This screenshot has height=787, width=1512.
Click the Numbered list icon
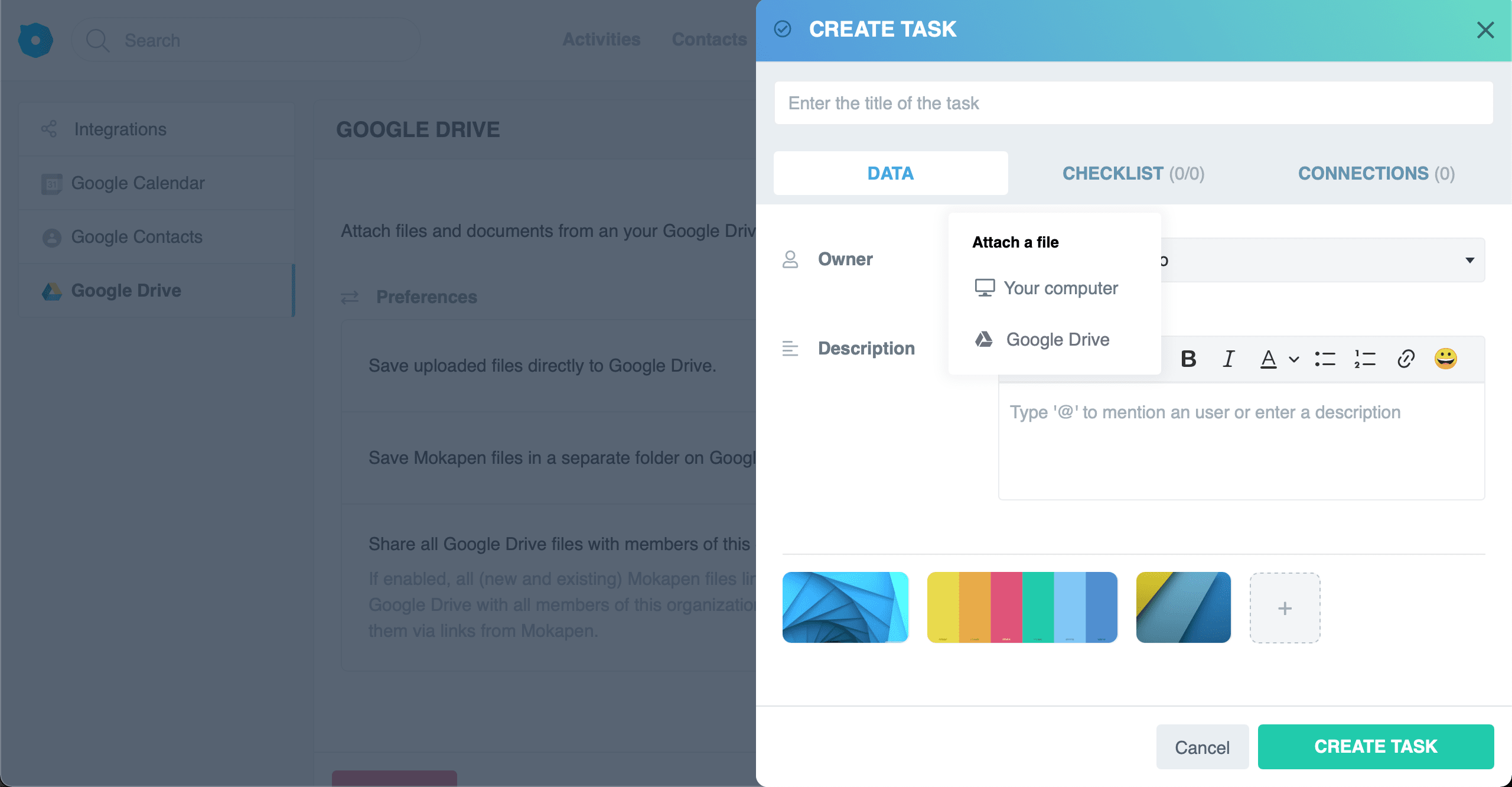1365,358
